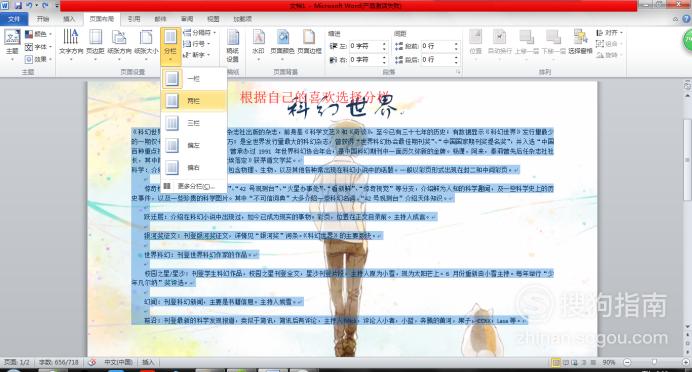The height and width of the screenshot is (372, 692).
Task: Click 中文(中国) language button in status bar
Action: (x=118, y=362)
